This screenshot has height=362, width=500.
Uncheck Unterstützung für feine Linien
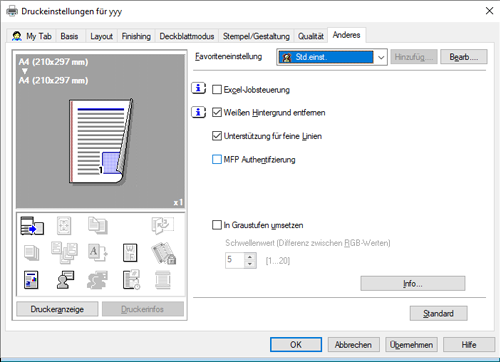(x=217, y=136)
